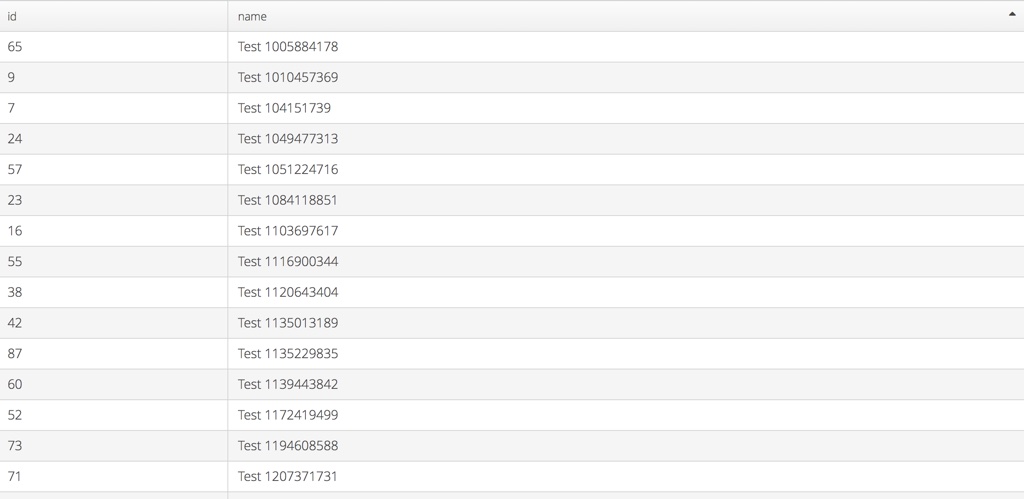Click the name column header label
This screenshot has width=1024, height=499.
click(252, 16)
